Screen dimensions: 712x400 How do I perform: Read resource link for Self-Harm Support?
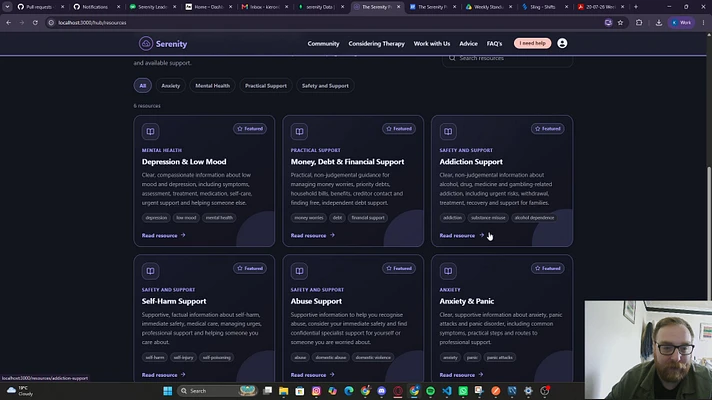tap(163, 375)
